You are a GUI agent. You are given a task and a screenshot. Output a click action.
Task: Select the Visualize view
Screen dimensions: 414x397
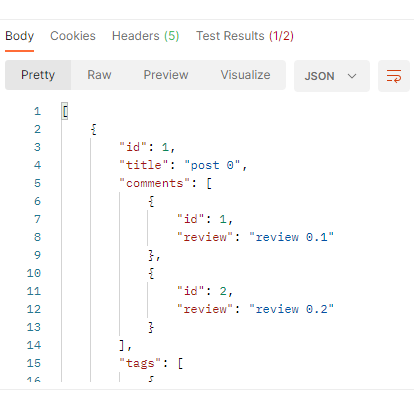coord(245,75)
